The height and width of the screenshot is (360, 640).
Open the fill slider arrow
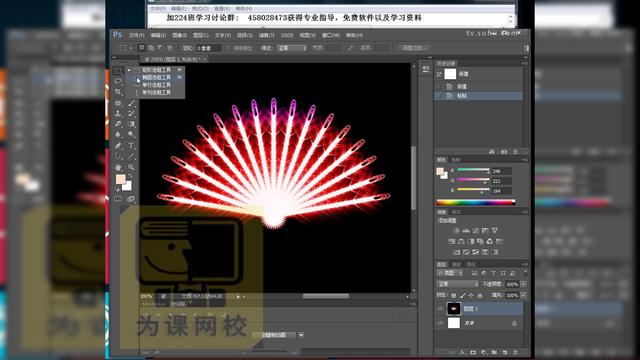point(524,295)
